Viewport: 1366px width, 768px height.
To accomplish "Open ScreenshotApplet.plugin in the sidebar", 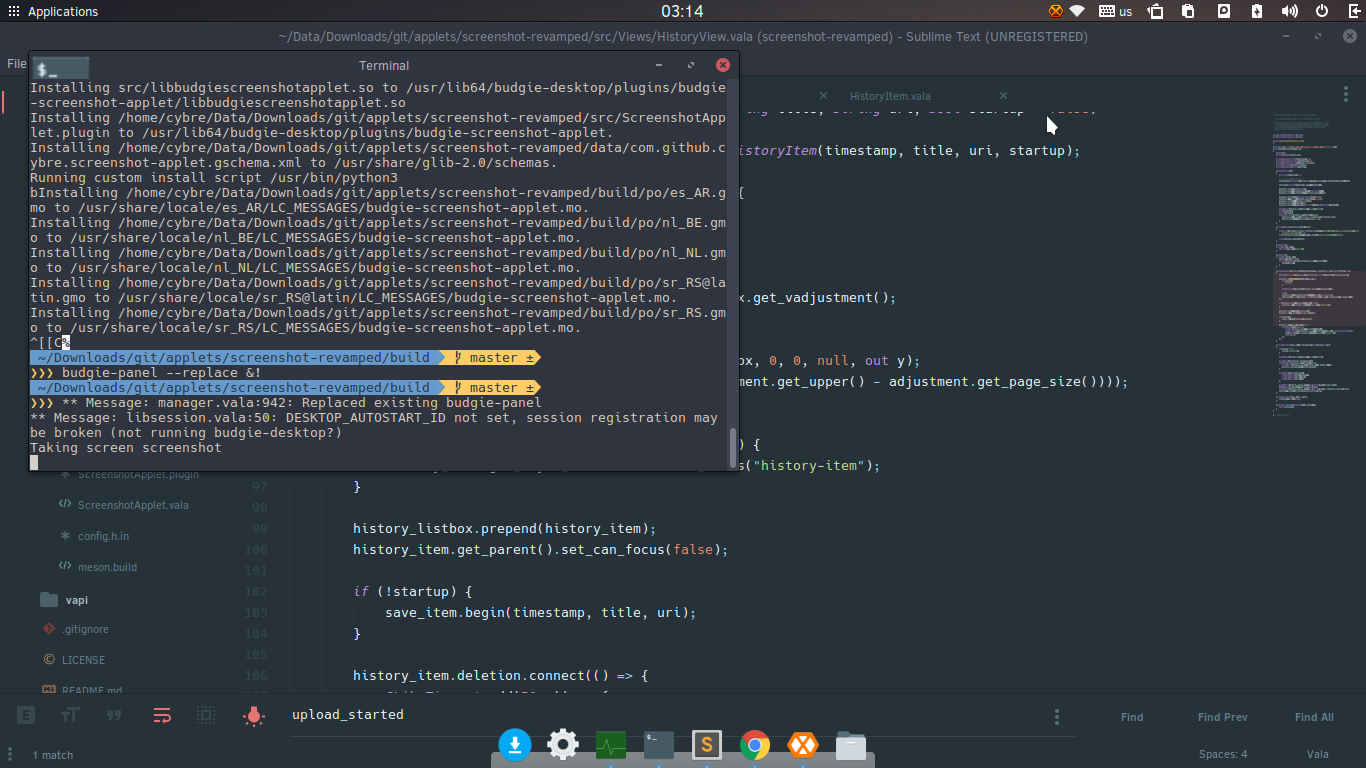I will (138, 475).
